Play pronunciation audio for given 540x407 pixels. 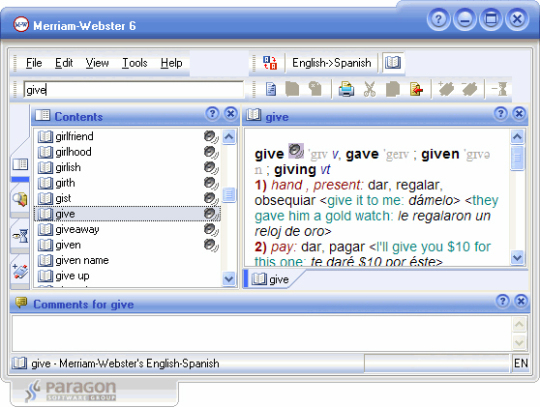pos(210,245)
